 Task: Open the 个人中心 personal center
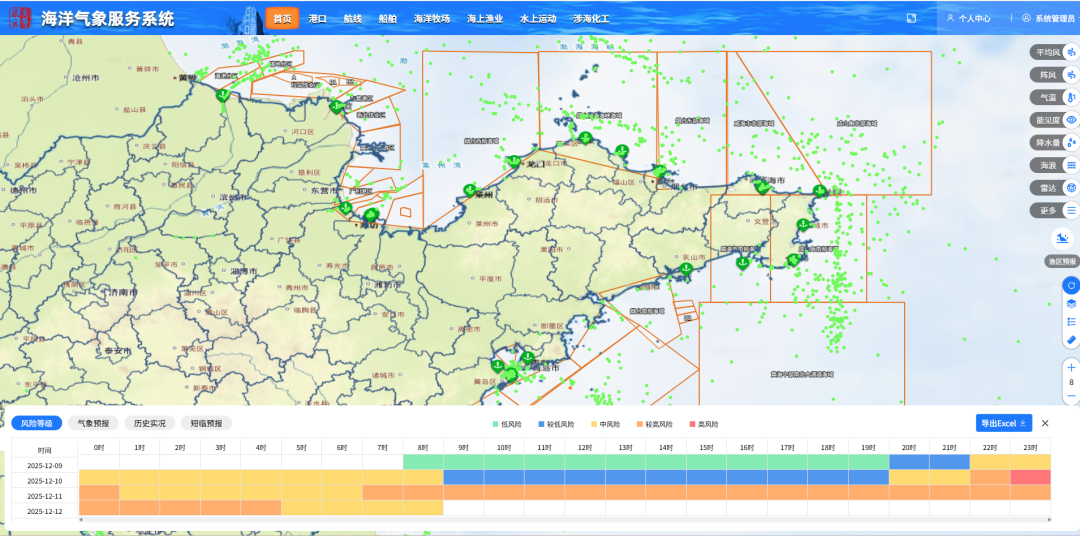968,18
